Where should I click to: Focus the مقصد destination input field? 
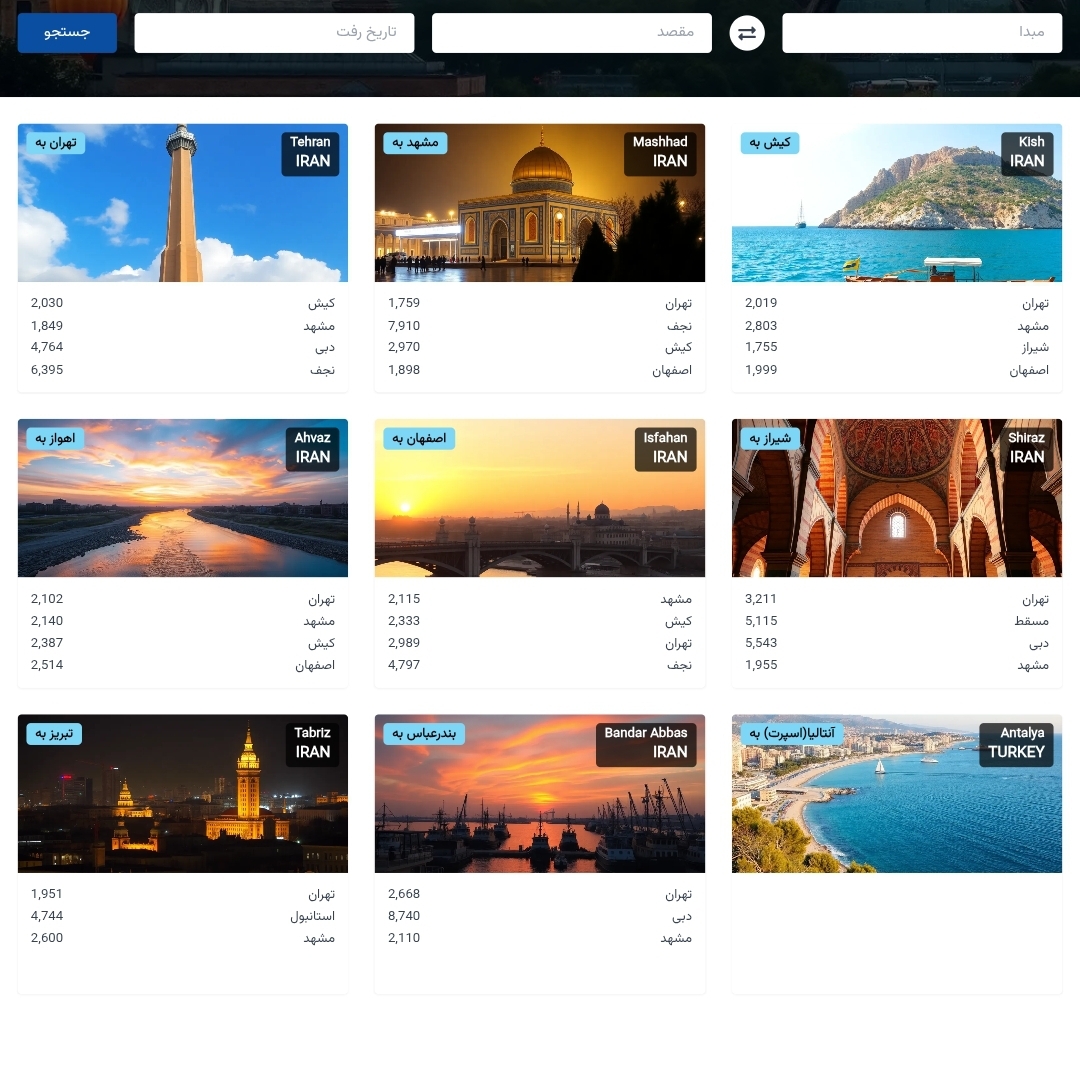(x=572, y=32)
